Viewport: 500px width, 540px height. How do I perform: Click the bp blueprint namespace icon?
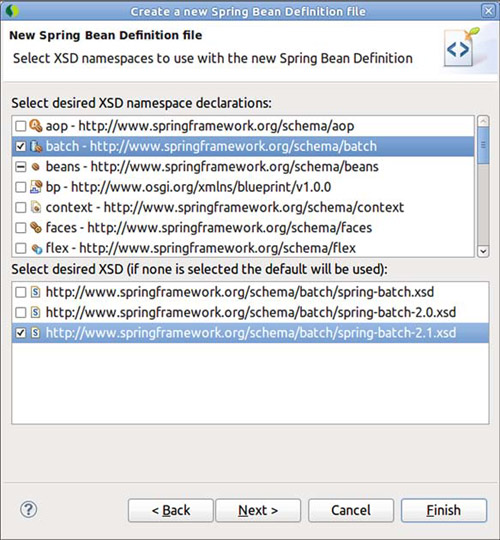point(36,187)
